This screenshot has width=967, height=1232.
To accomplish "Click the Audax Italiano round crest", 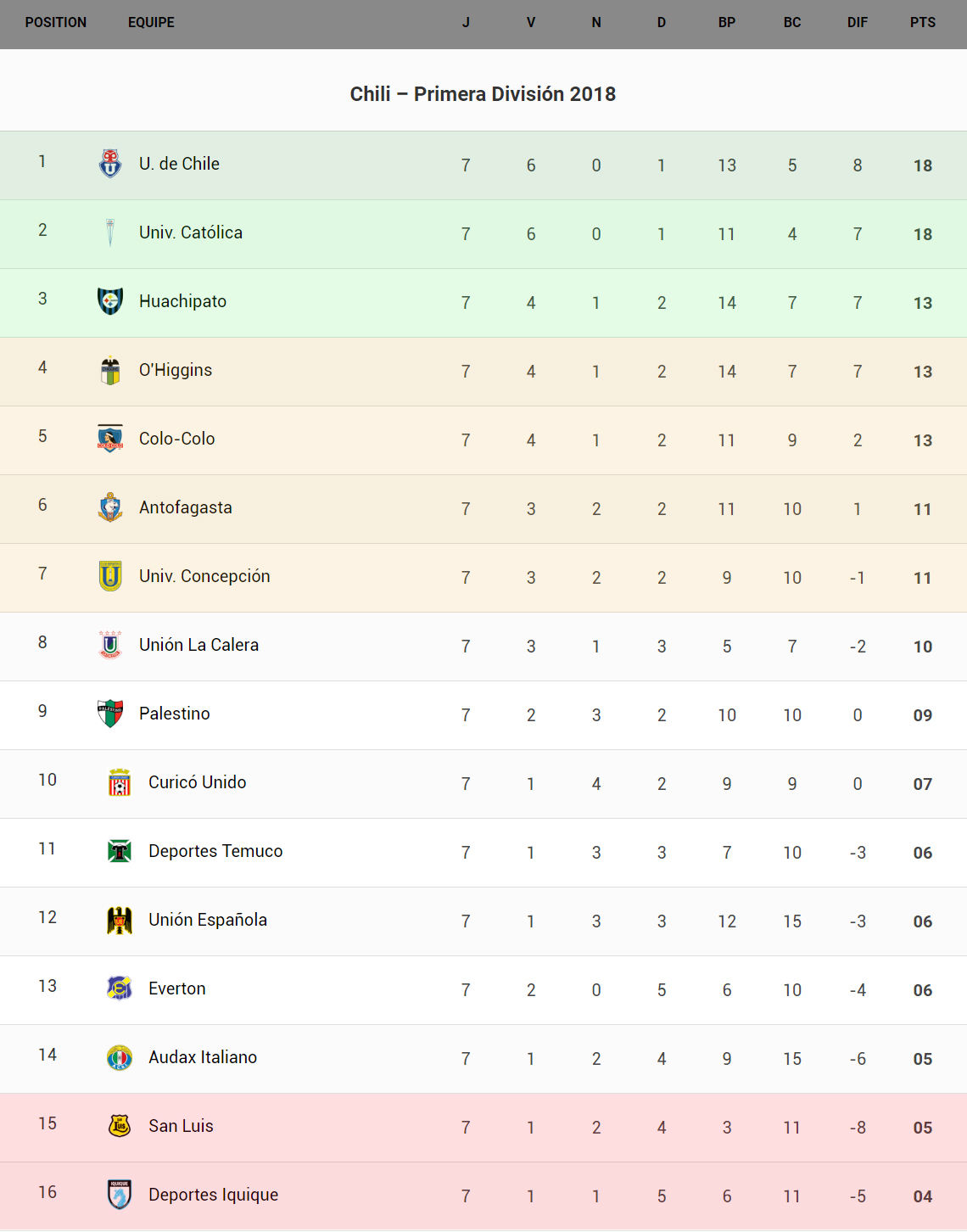I will (x=120, y=1057).
